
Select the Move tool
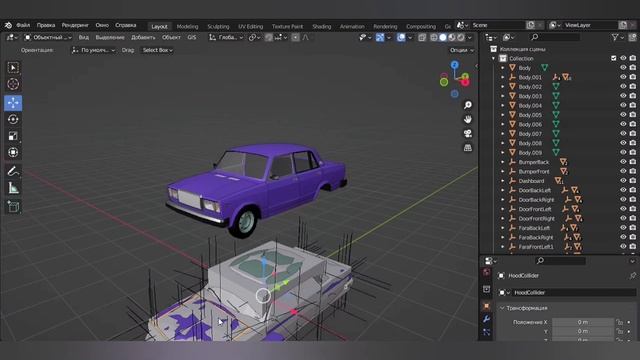(13, 102)
